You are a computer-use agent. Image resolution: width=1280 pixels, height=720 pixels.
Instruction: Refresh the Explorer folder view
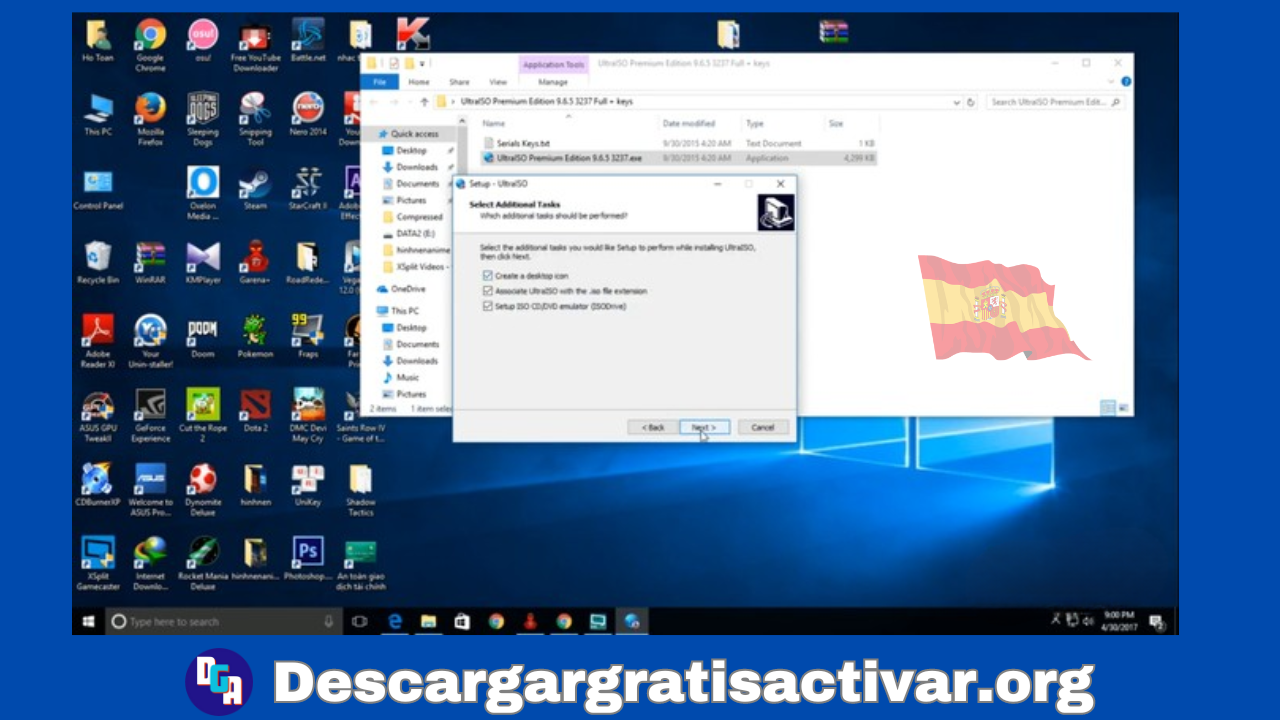pyautogui.click(x=971, y=102)
